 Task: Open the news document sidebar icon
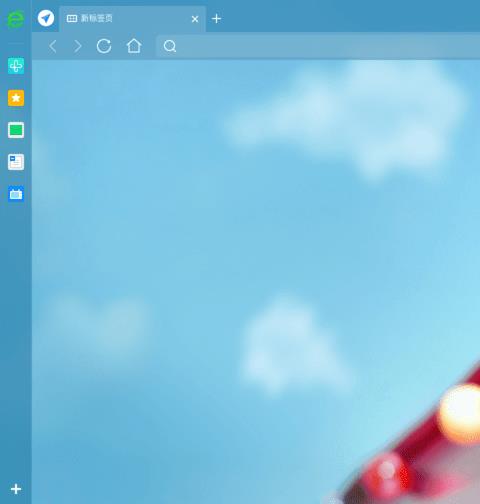[x=16, y=162]
